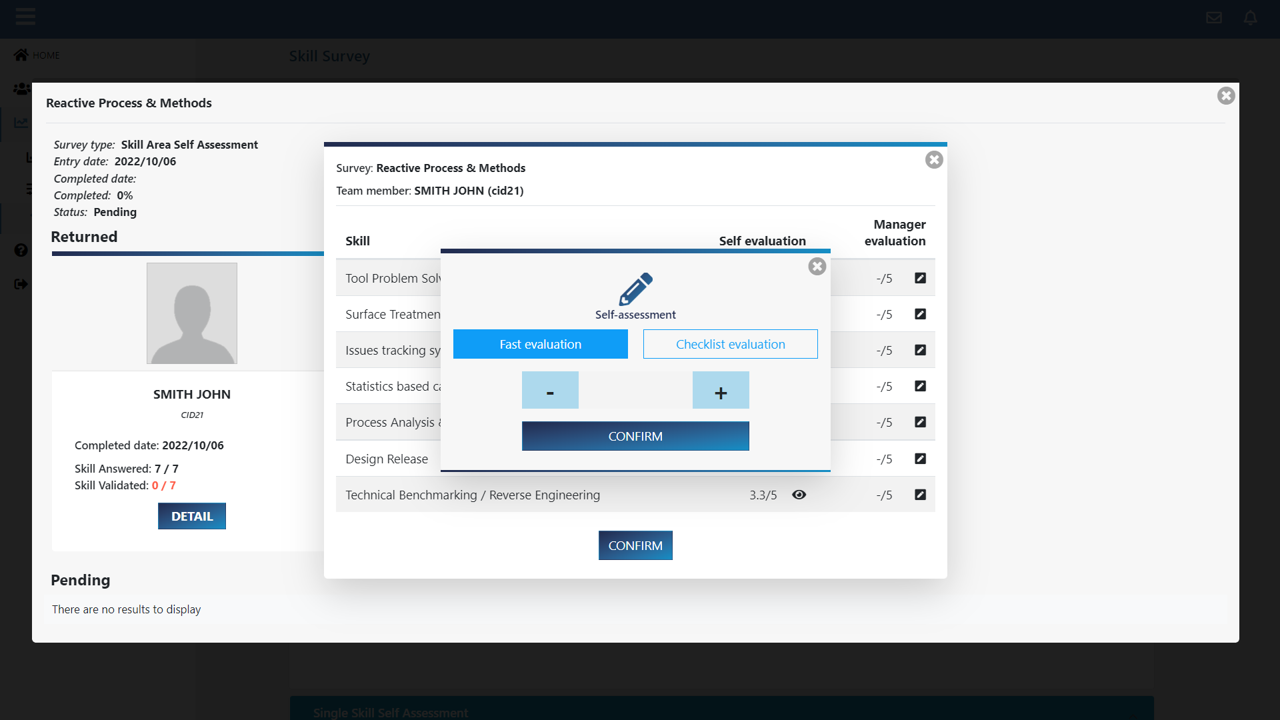Click the self-assessment score value field
Image resolution: width=1280 pixels, height=720 pixels.
[x=635, y=391]
